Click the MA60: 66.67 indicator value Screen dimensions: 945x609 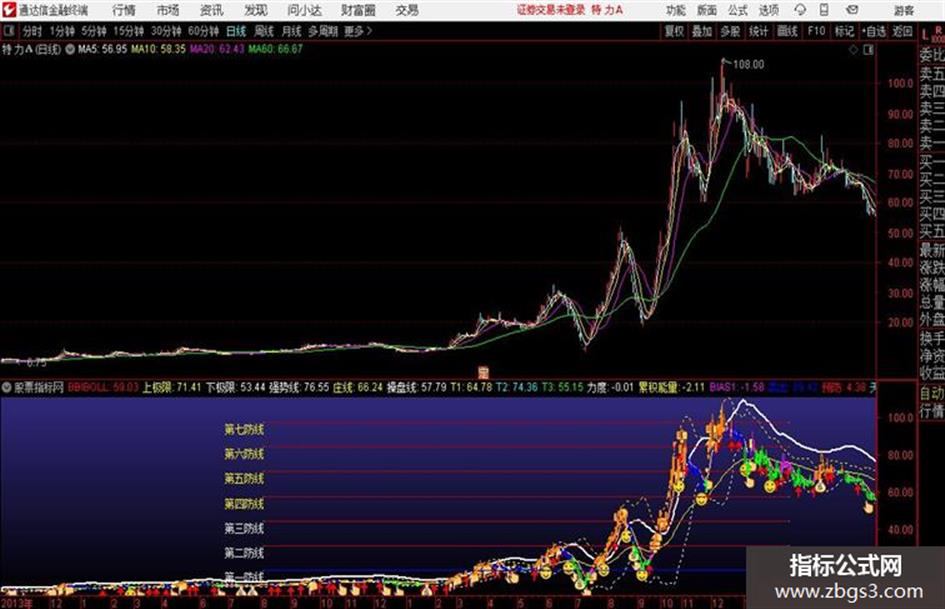[275, 49]
